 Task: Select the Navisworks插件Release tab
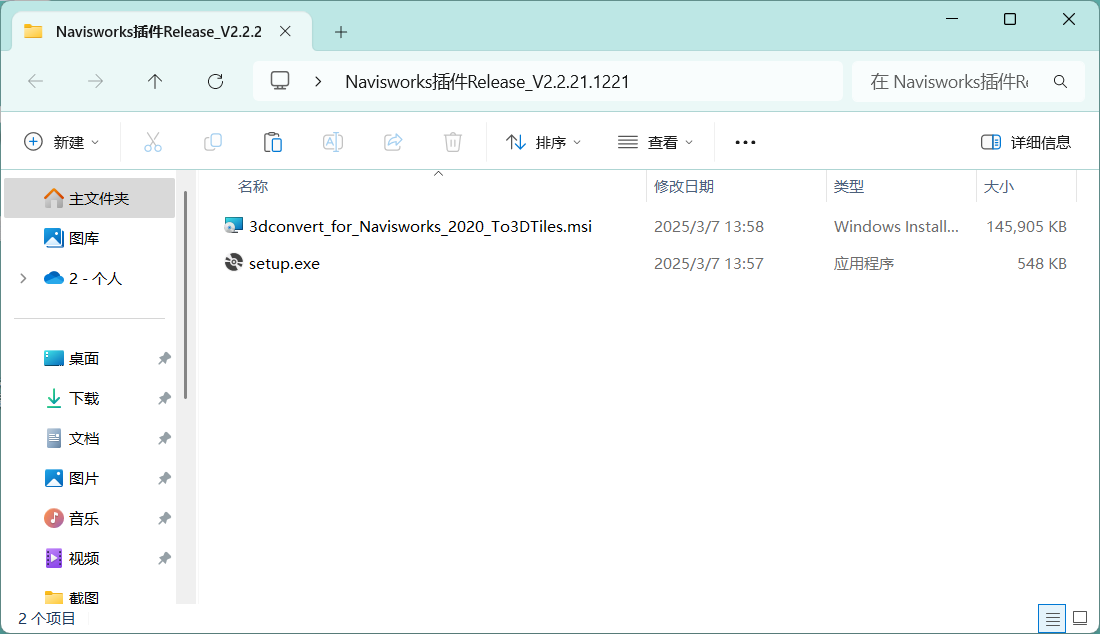click(159, 32)
